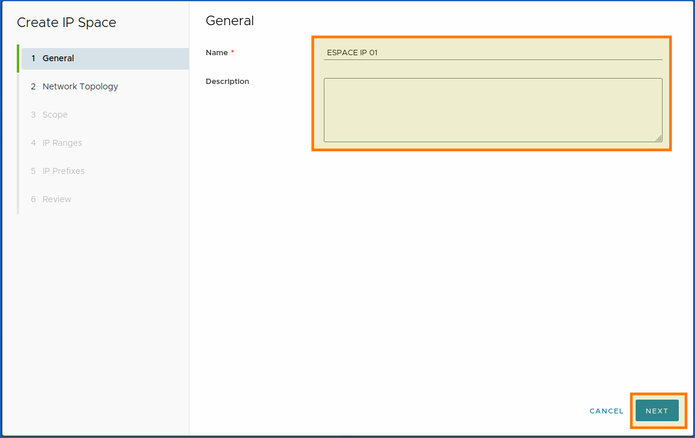Open the Review step
This screenshot has height=438, width=695.
(x=56, y=199)
